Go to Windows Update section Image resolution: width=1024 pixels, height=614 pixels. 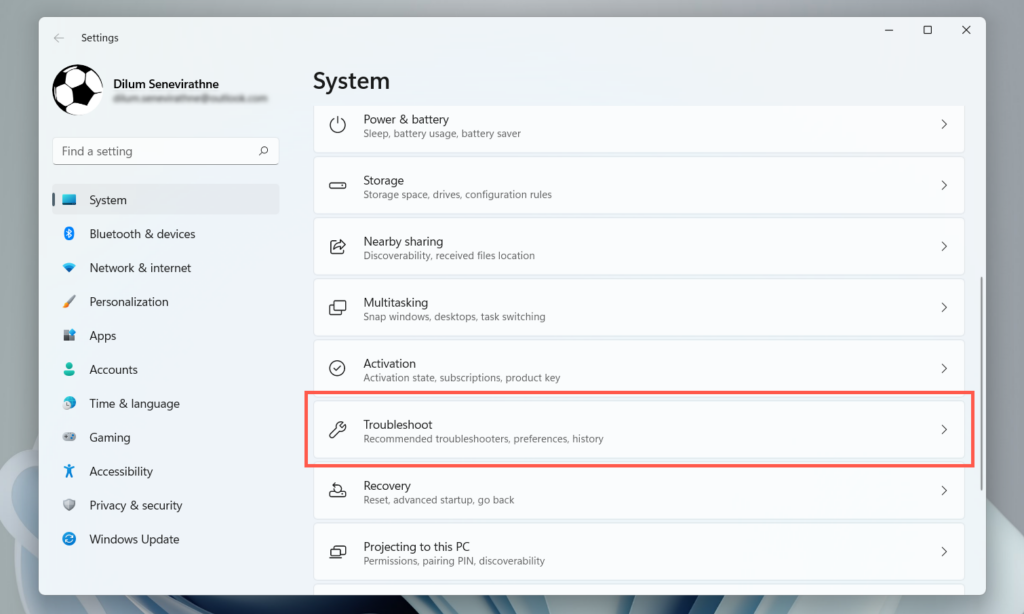click(134, 539)
